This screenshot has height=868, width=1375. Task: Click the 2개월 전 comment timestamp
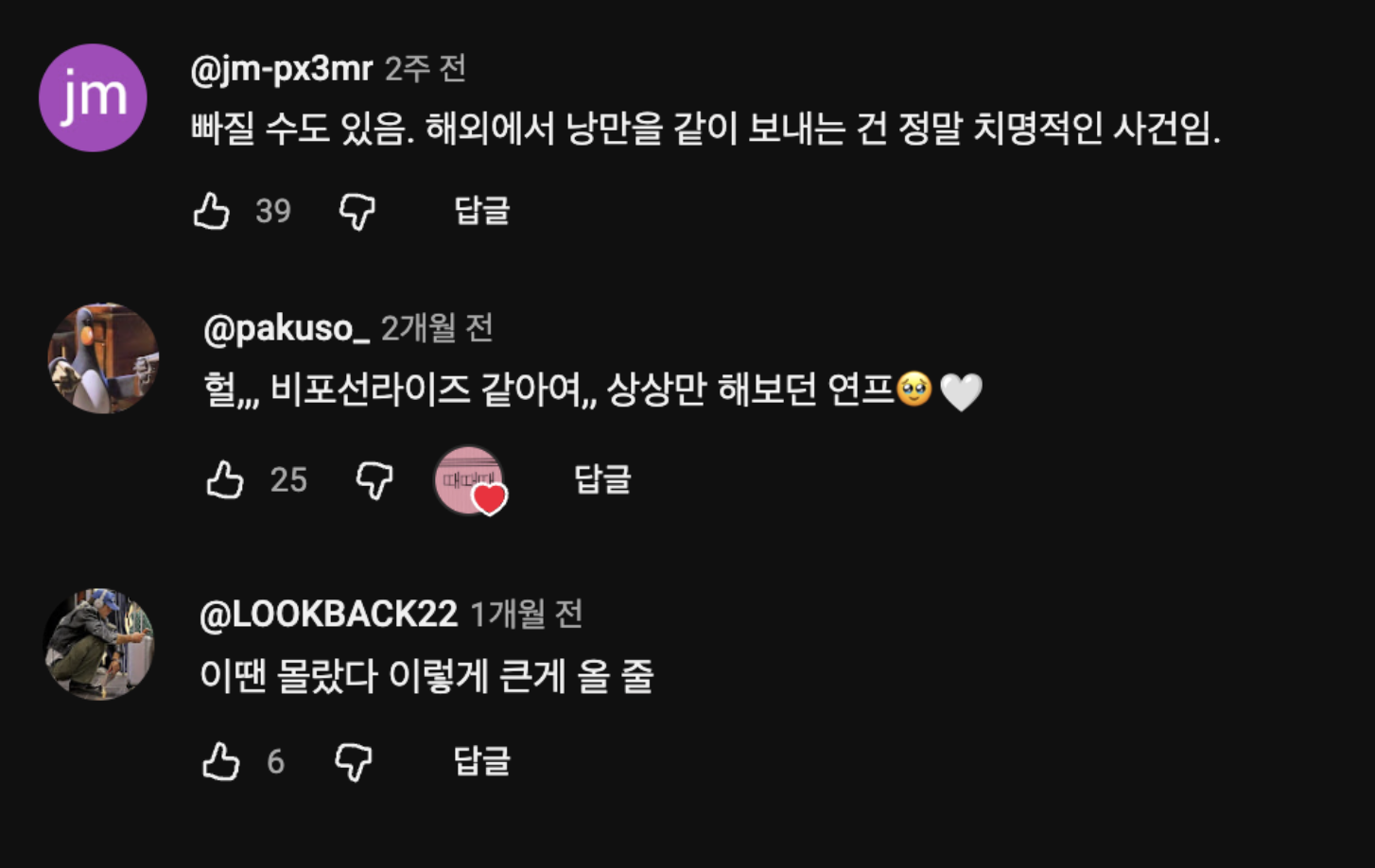437,328
